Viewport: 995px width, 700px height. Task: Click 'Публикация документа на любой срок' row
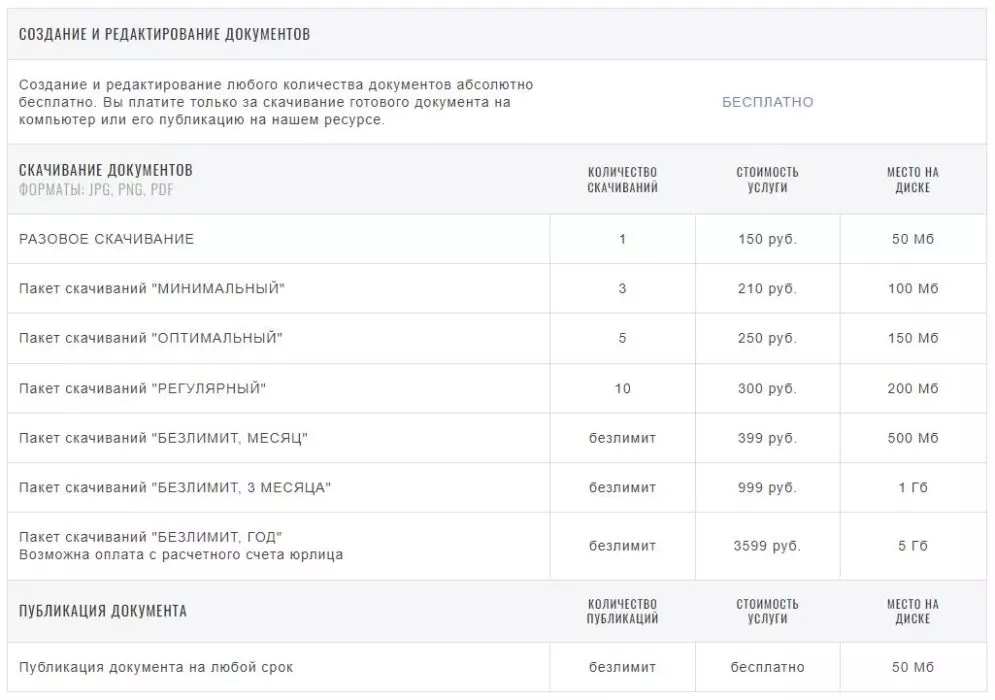[x=497, y=667]
